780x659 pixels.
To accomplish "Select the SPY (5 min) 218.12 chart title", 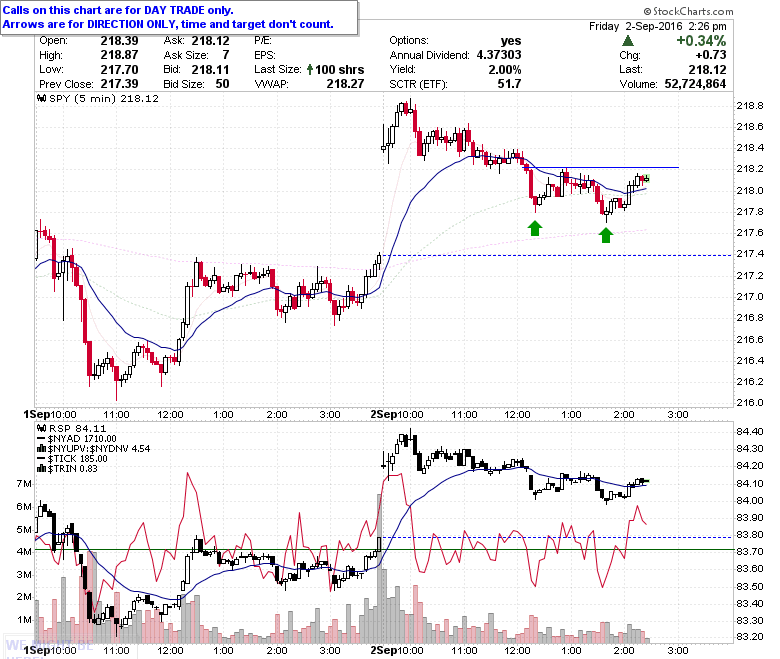I will pos(104,98).
